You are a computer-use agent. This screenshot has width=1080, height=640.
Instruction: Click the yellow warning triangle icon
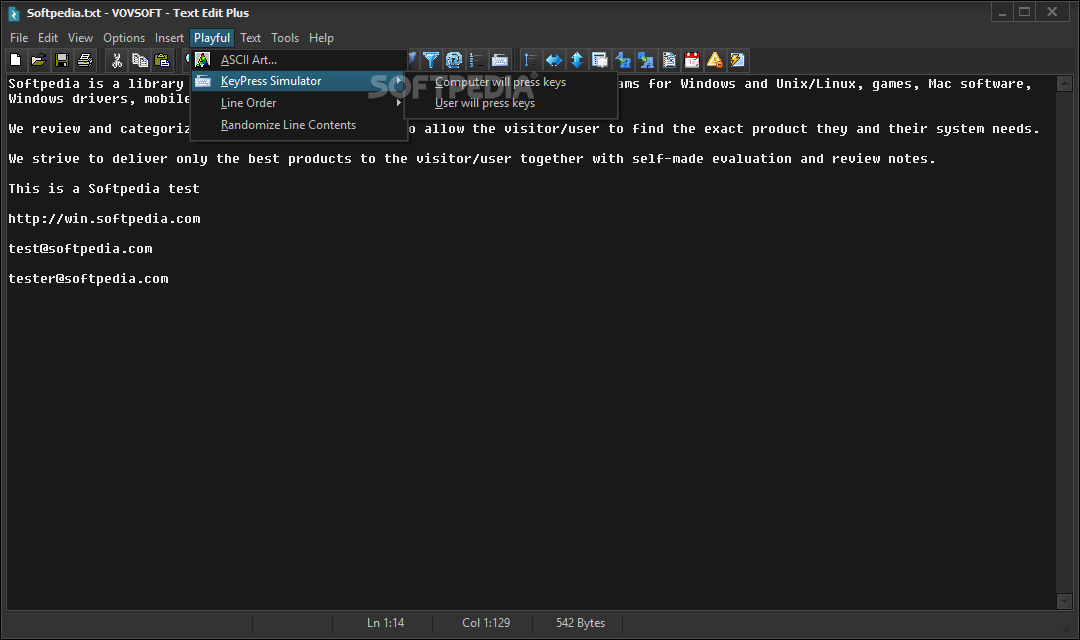click(x=715, y=61)
